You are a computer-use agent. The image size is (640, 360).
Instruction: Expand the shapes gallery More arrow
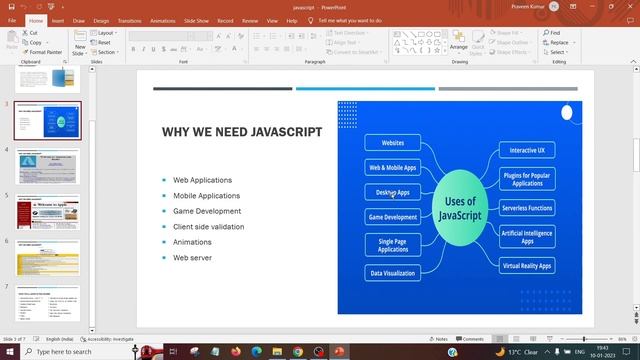pos(445,51)
